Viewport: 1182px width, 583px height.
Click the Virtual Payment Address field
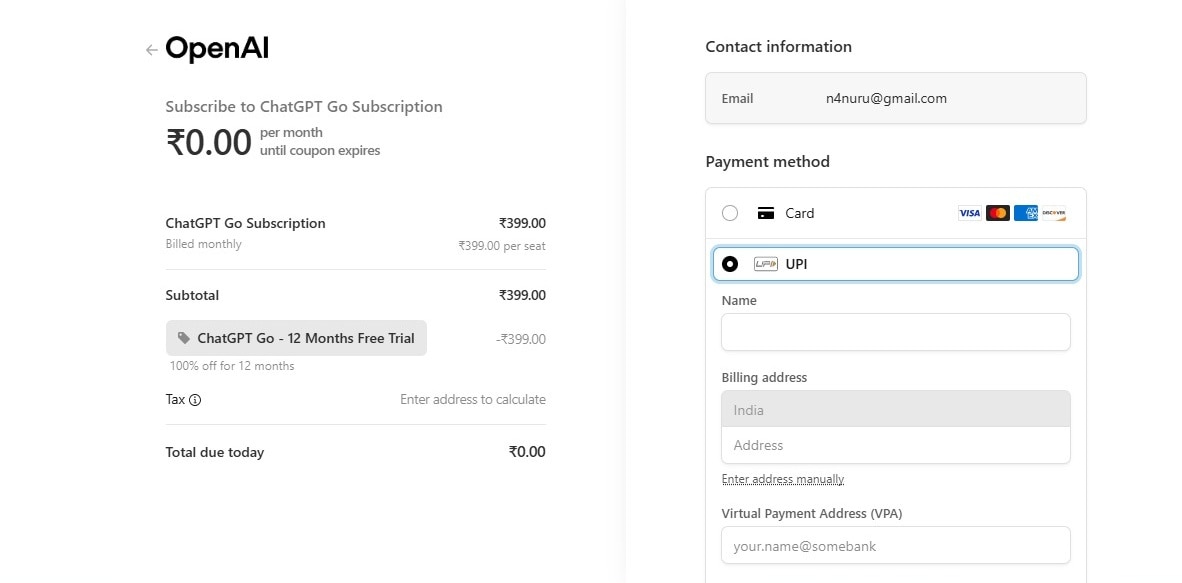pyautogui.click(x=895, y=546)
